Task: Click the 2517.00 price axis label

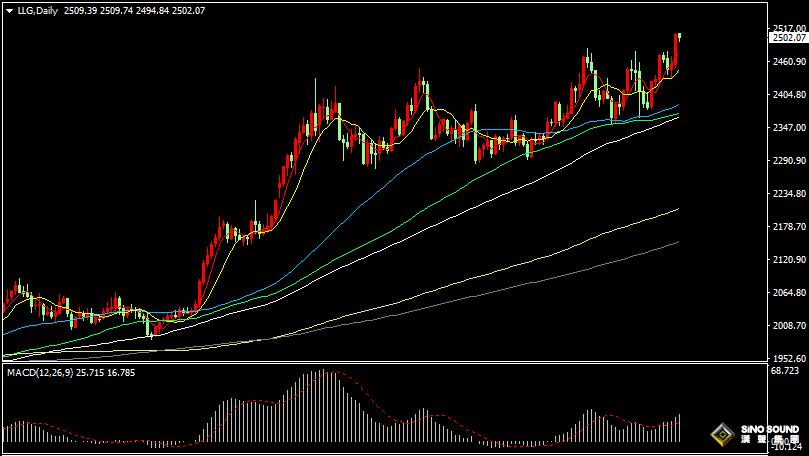Action: [788, 28]
